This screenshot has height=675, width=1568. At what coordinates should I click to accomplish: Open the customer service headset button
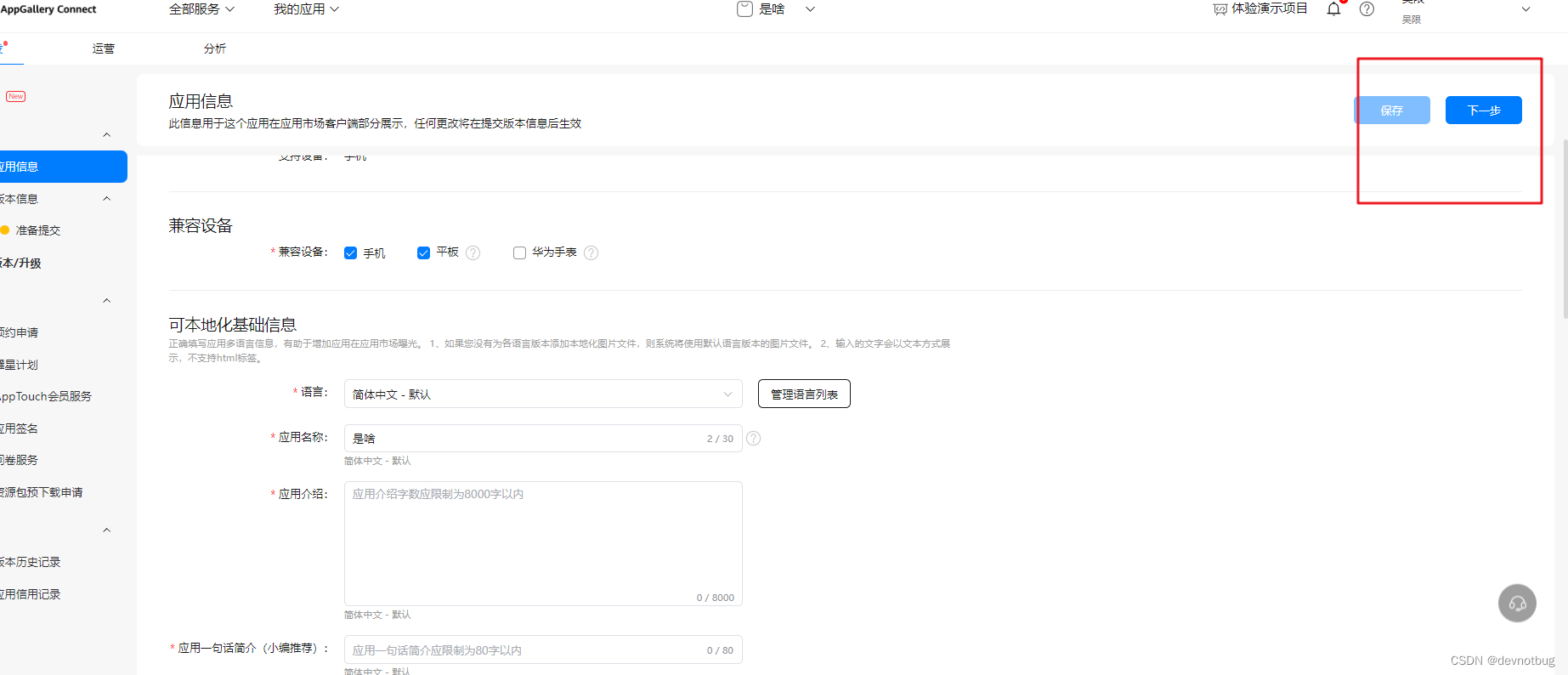tap(1517, 604)
